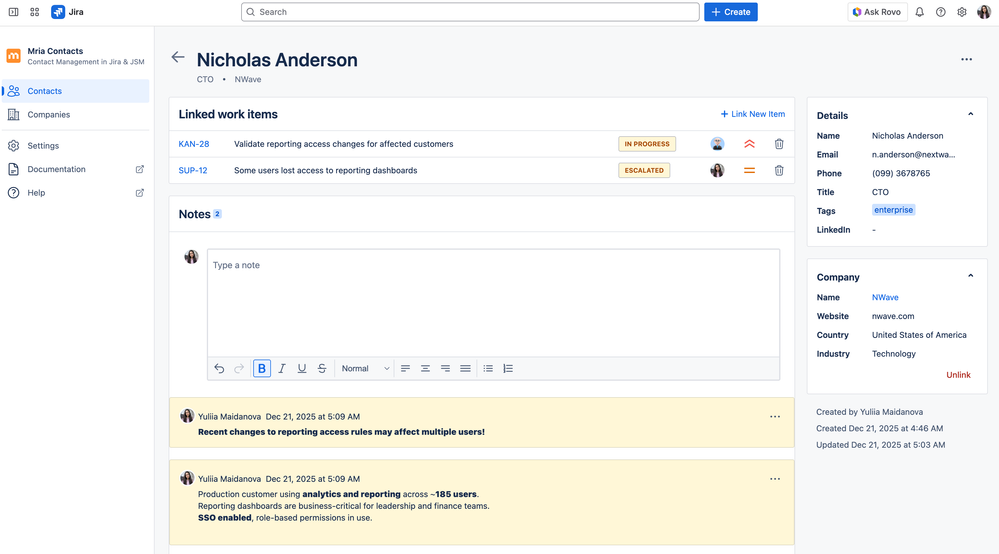Click the email n.anderson@nextwa...
The image size is (999, 554).
tap(913, 155)
